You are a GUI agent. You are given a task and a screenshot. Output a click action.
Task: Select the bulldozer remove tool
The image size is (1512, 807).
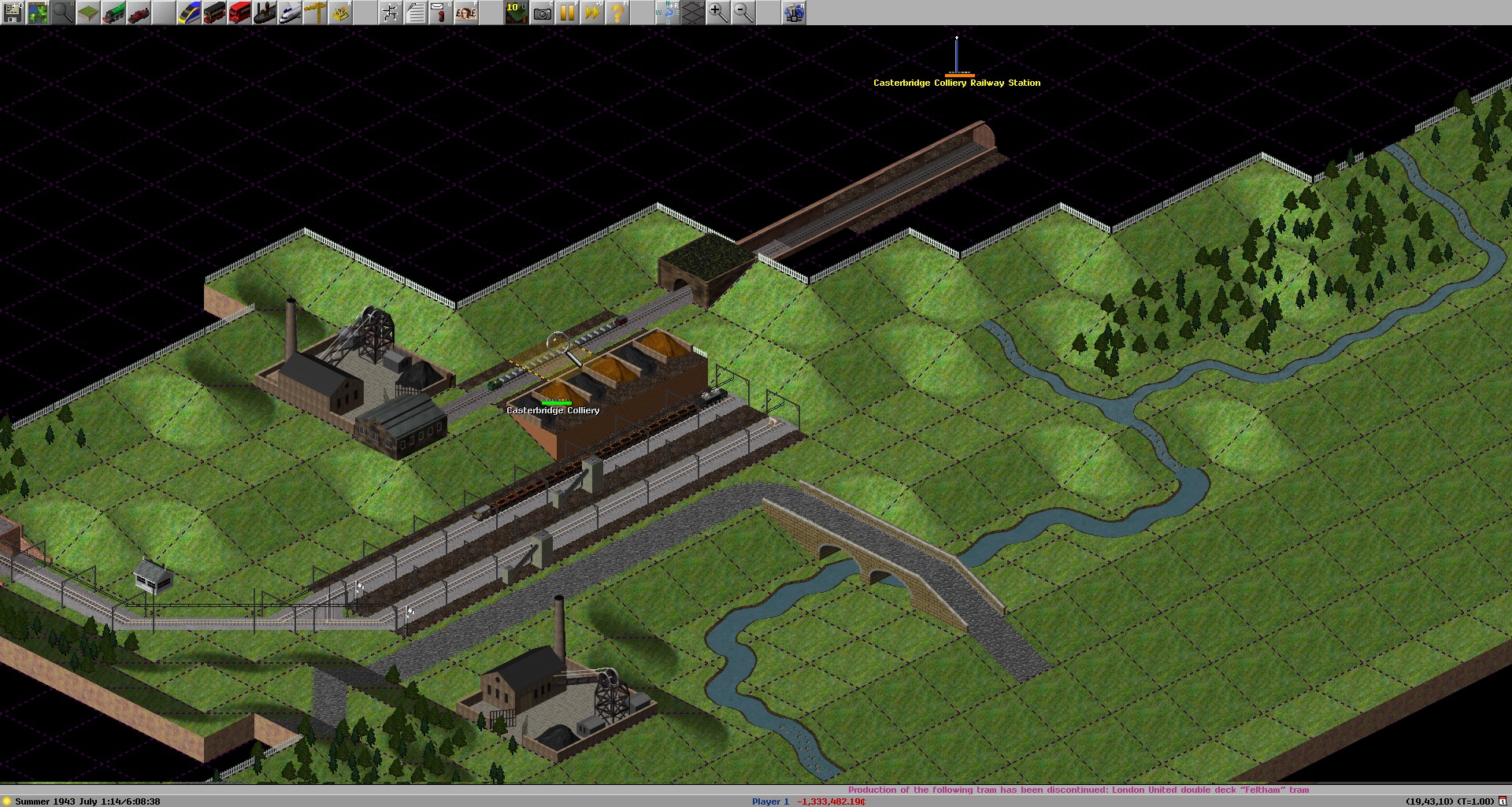tap(340, 13)
